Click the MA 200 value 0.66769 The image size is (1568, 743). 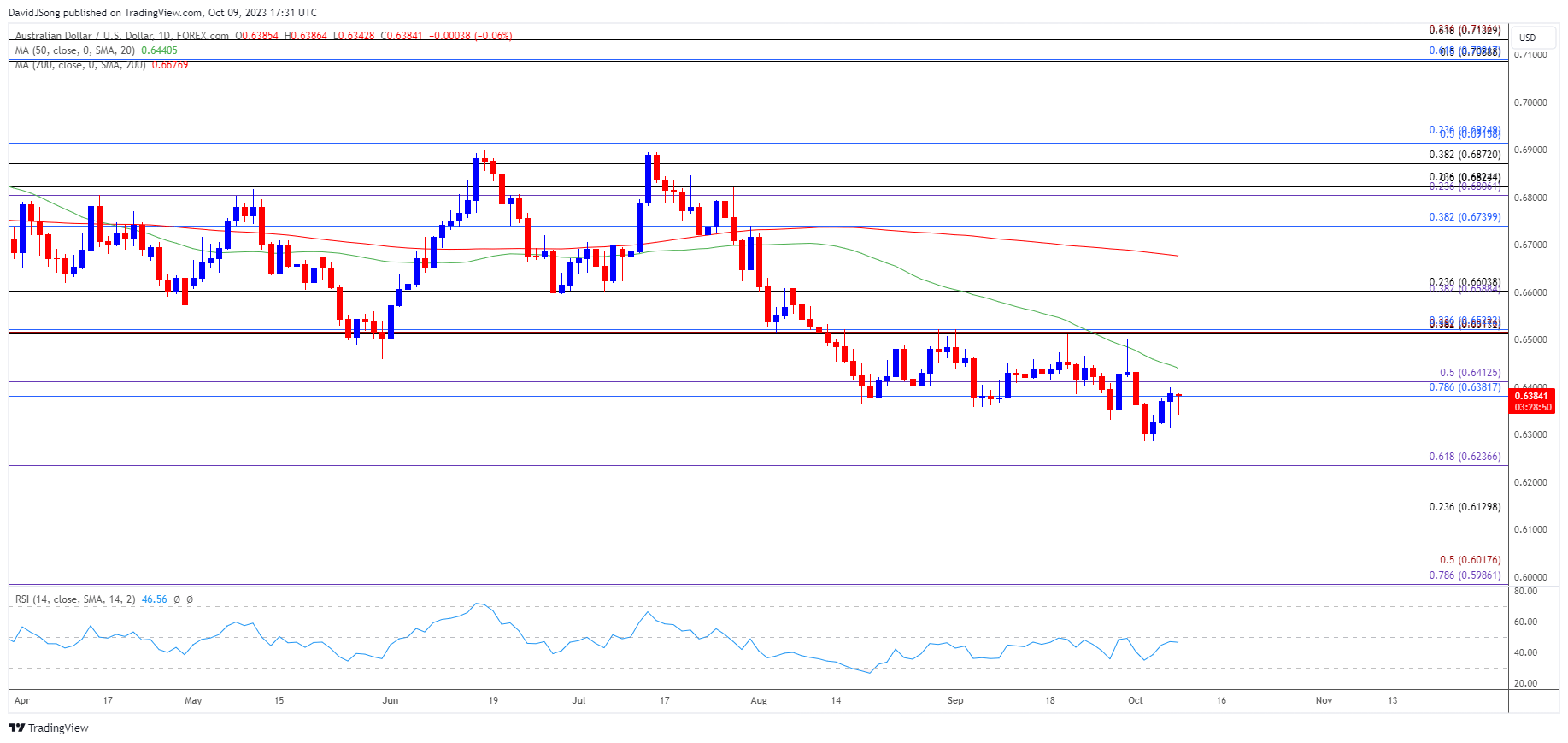[x=170, y=65]
